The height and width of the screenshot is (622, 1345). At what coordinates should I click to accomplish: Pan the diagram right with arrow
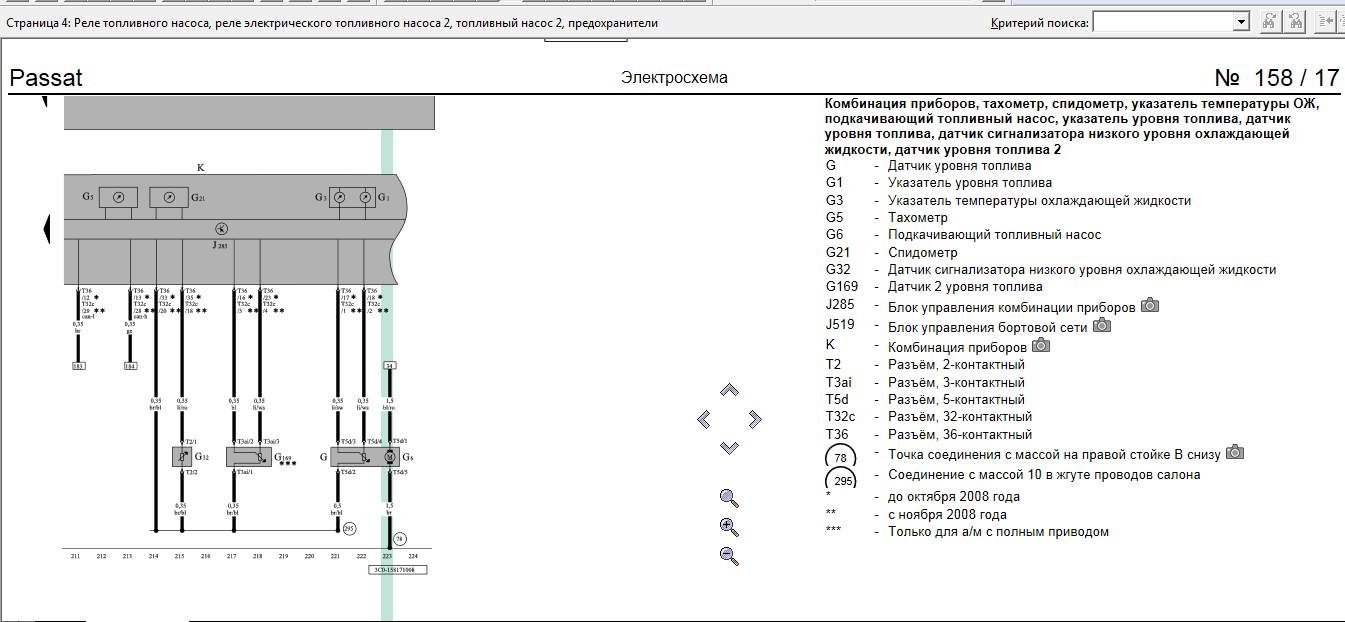tap(755, 419)
